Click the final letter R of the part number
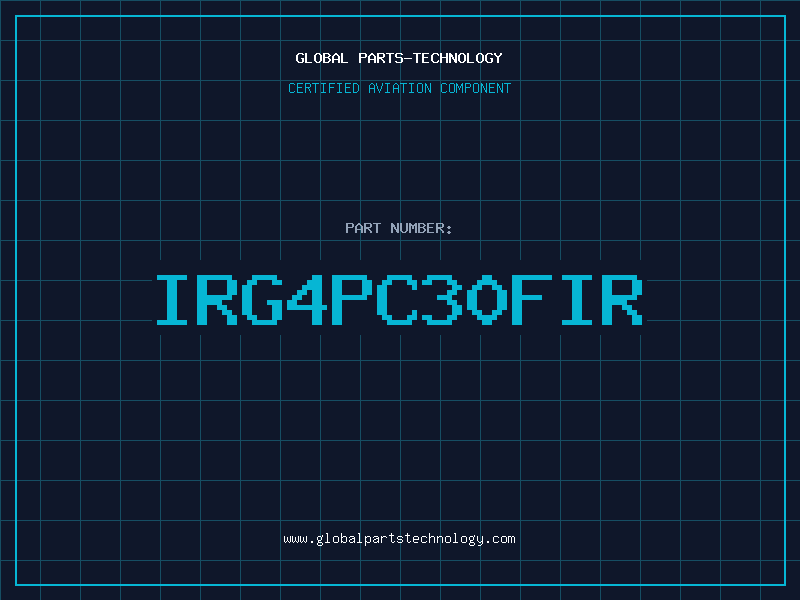Screen dimensions: 800x600 click(x=622, y=300)
